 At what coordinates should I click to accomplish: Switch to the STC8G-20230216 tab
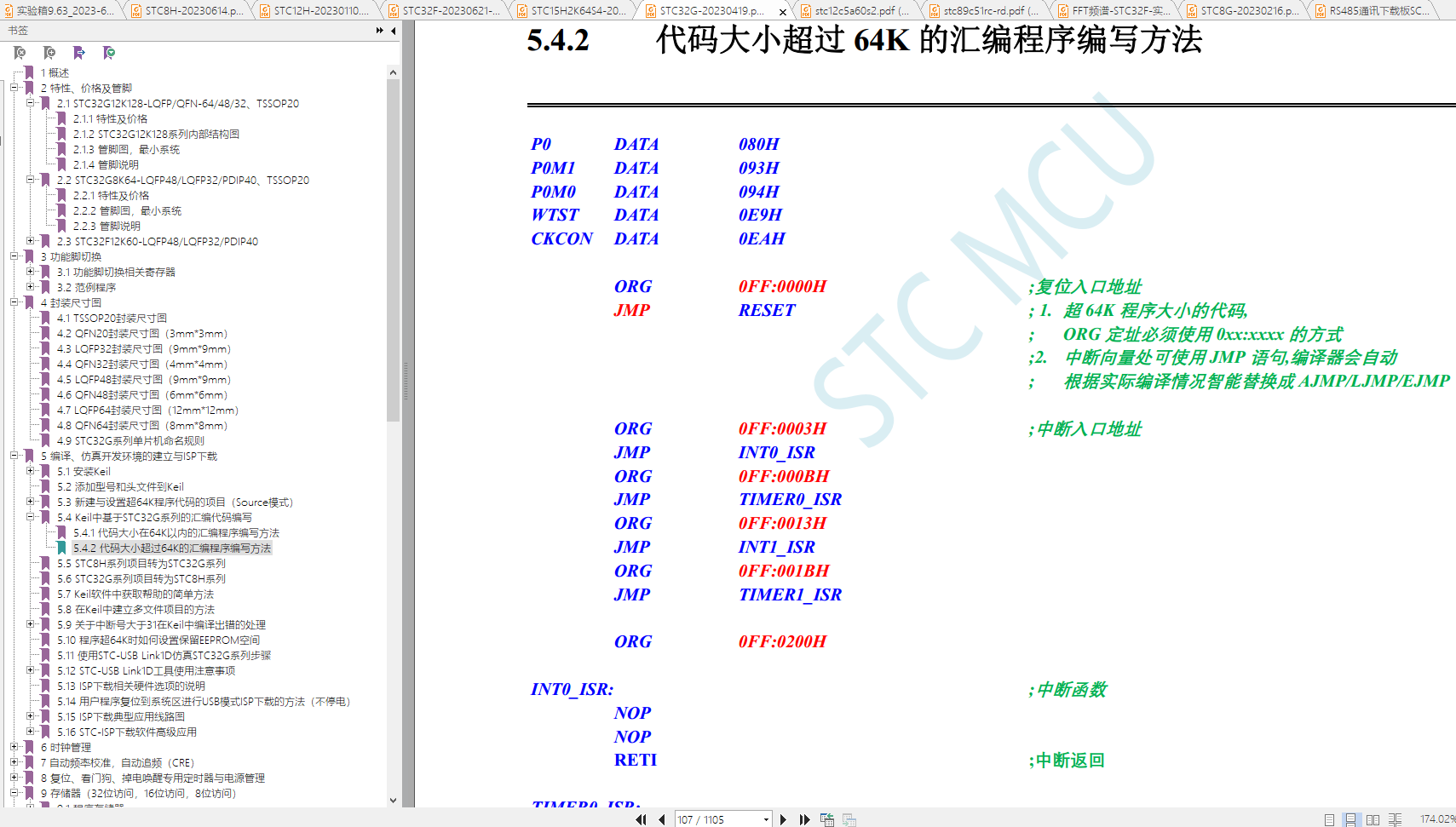click(x=1243, y=11)
